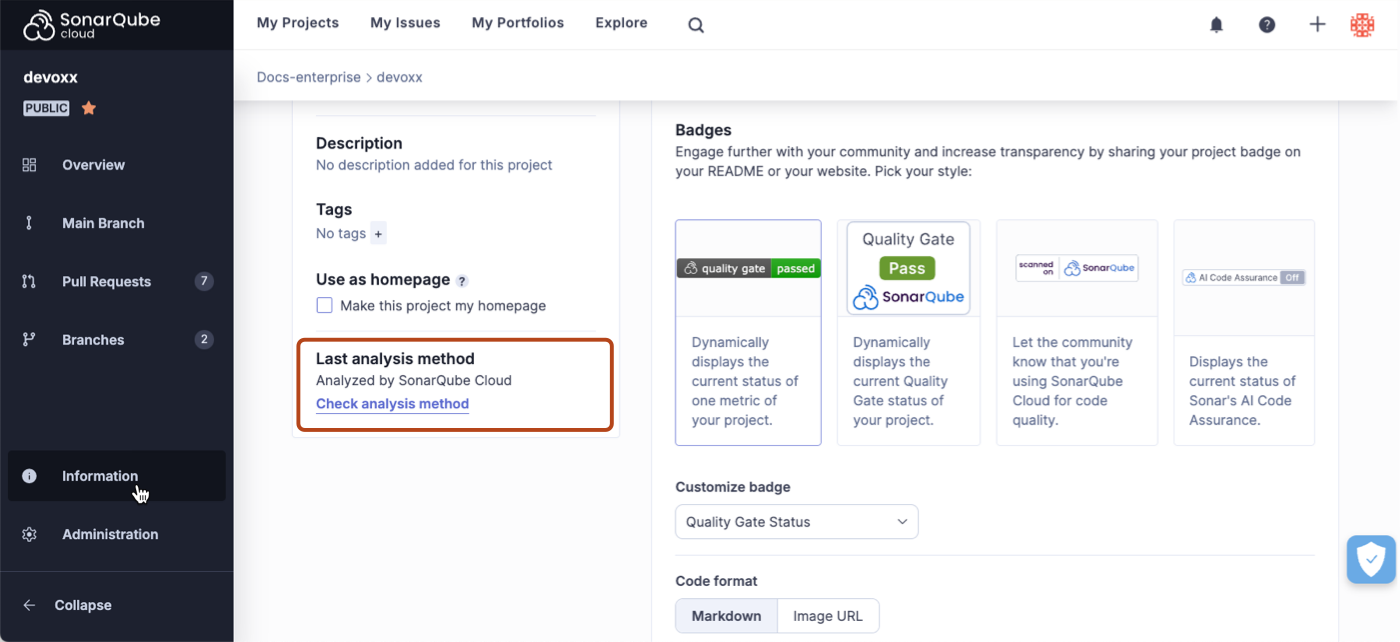Click the SonarQube Cloud logo
The height and width of the screenshot is (642, 1400).
pyautogui.click(x=91, y=25)
